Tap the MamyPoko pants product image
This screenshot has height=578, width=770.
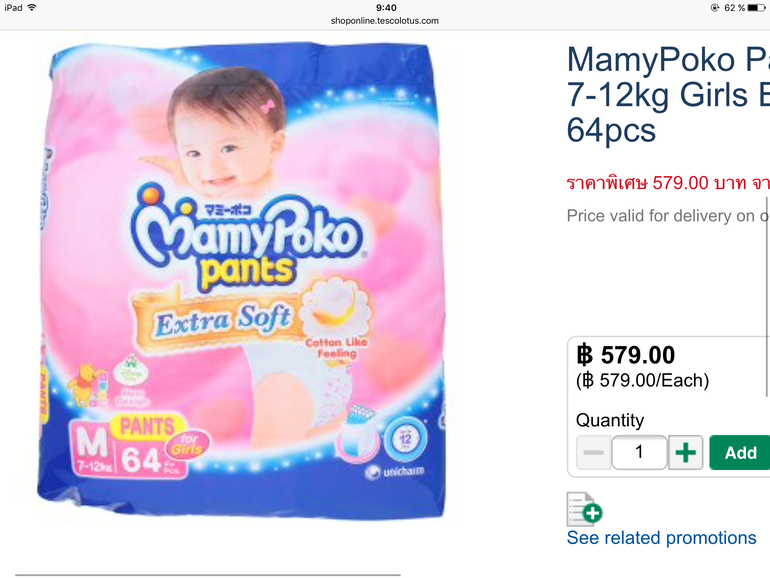[x=241, y=280]
